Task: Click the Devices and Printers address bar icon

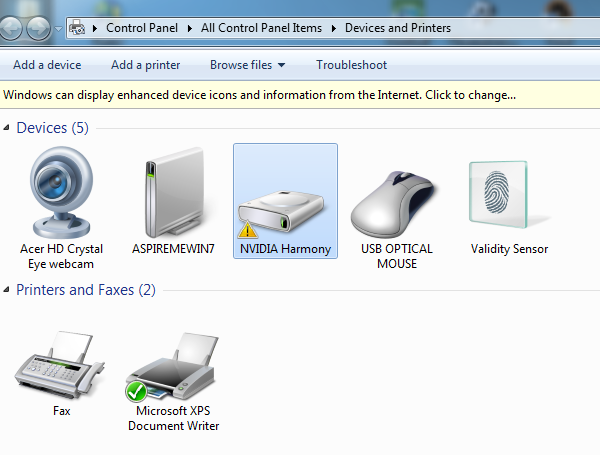Action: pos(77,28)
